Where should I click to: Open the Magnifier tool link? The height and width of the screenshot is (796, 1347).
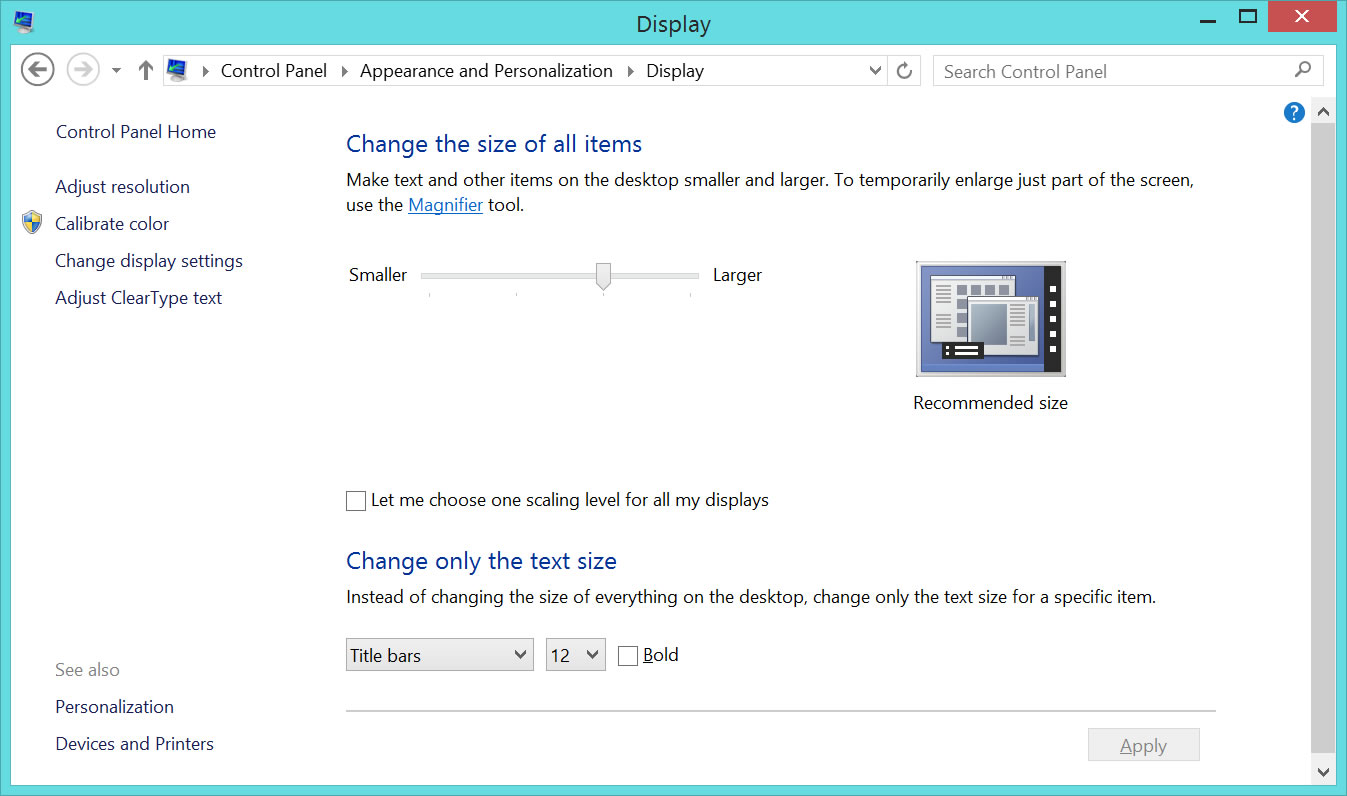(x=445, y=205)
